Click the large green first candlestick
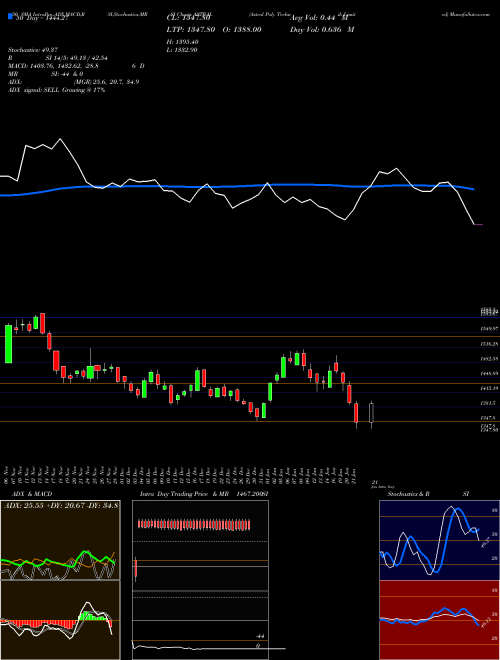Screen dimensions: 500x660 pyautogui.click(x=8, y=343)
